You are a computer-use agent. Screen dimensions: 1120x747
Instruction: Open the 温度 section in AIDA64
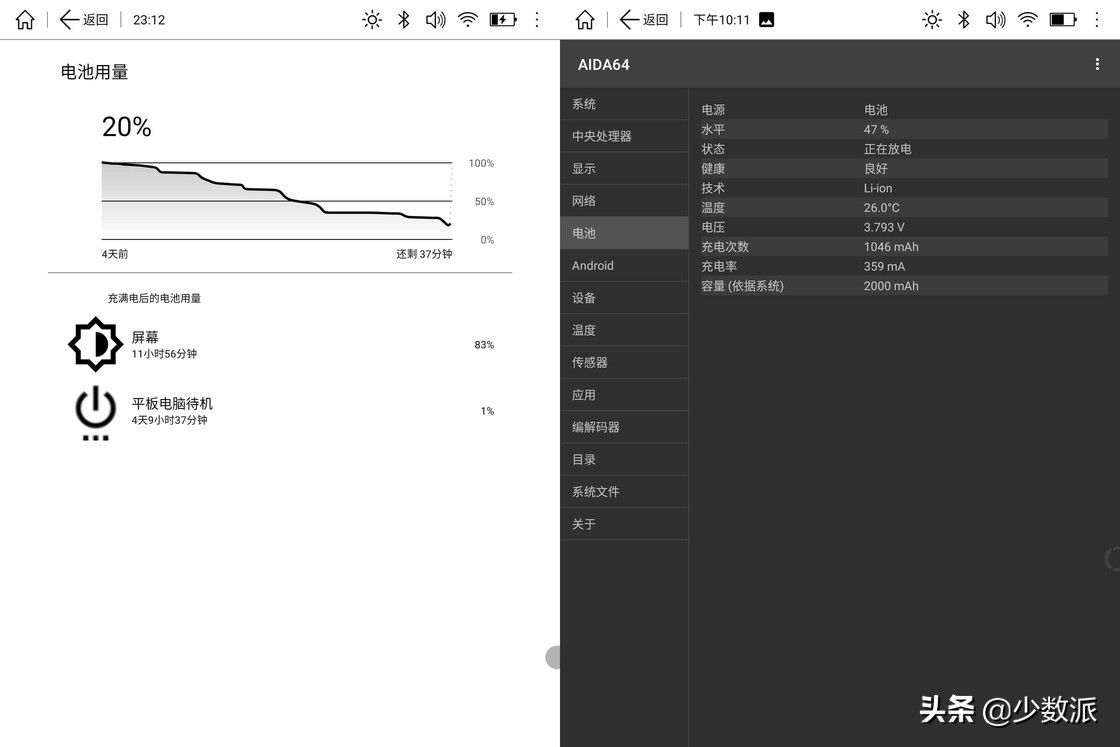coord(624,330)
